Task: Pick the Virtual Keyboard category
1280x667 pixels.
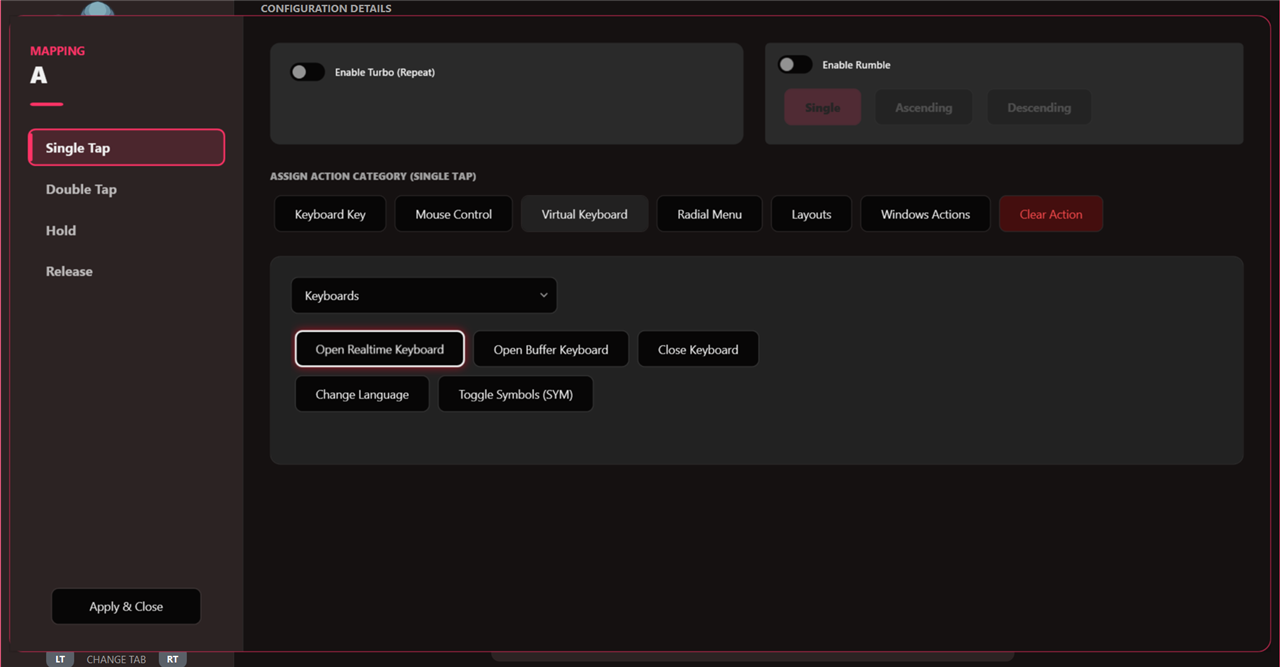Action: tap(585, 214)
